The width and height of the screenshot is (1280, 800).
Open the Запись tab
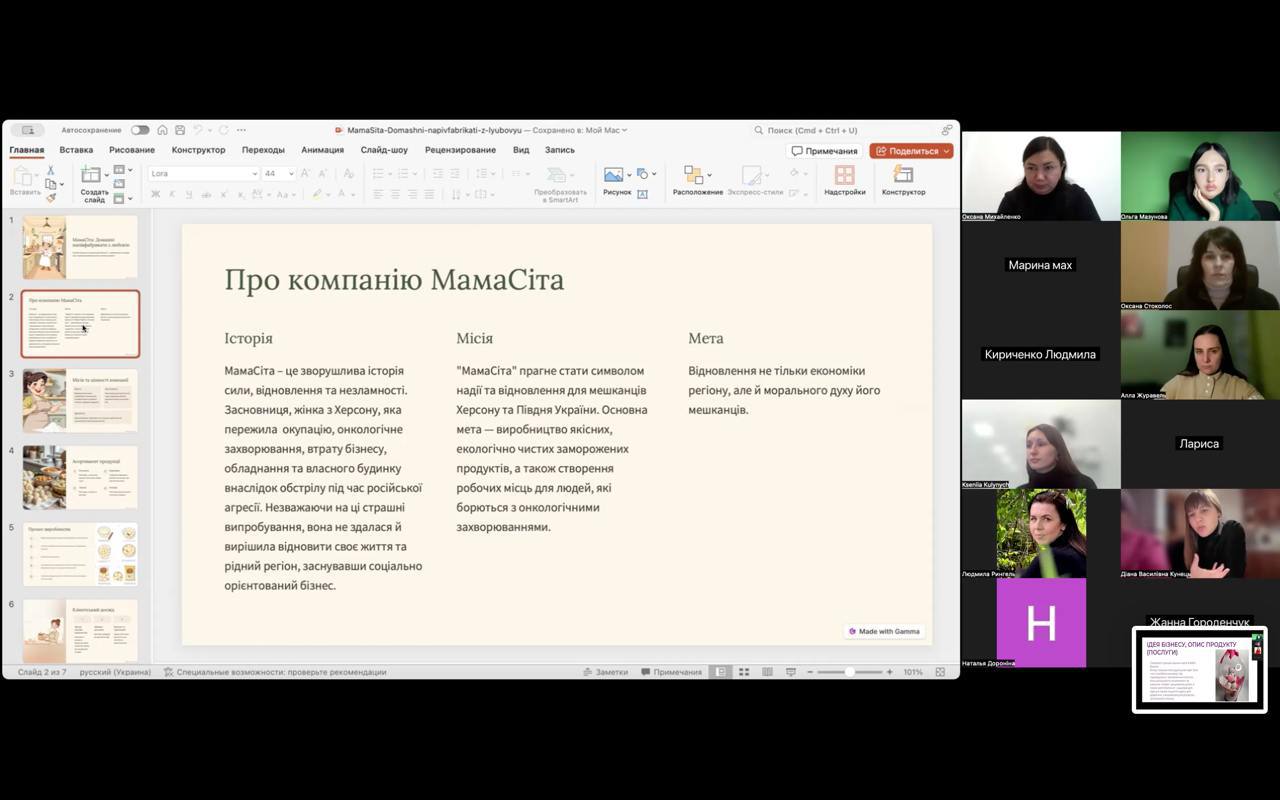coord(560,150)
